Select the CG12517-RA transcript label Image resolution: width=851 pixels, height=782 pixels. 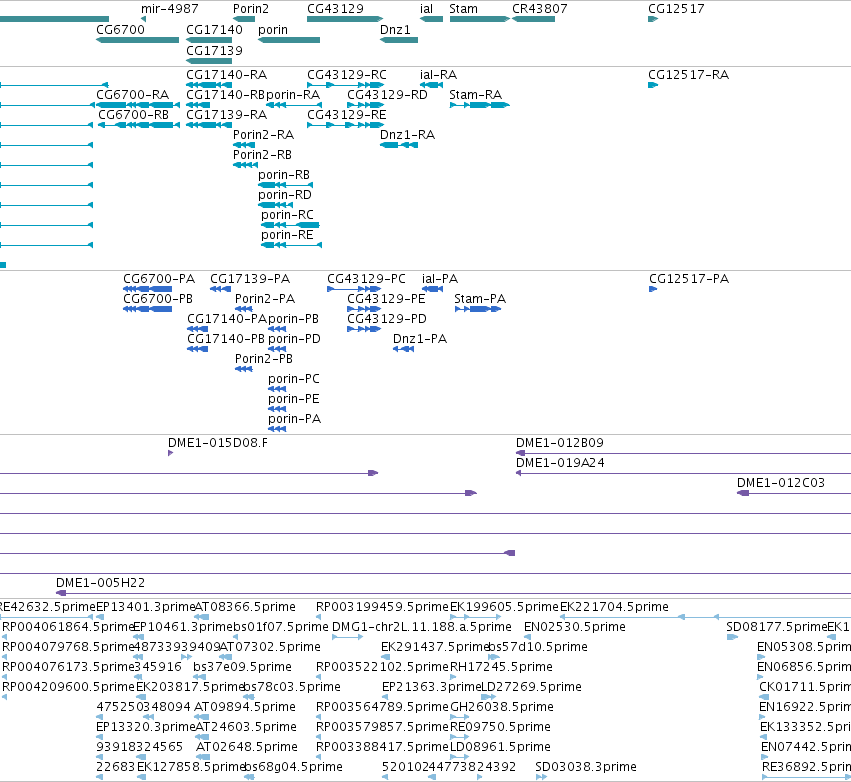(x=689, y=74)
